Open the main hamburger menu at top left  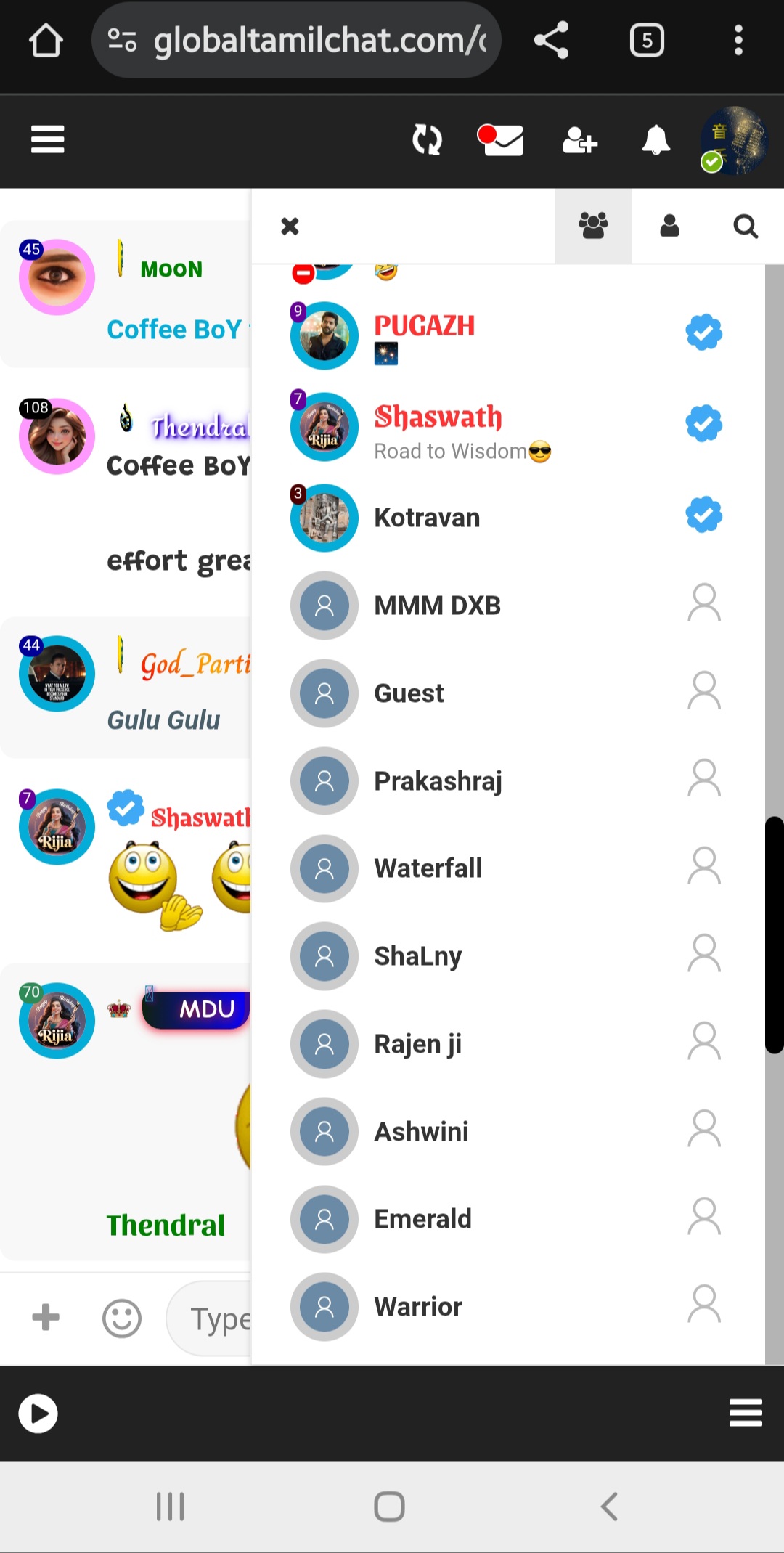coord(48,139)
